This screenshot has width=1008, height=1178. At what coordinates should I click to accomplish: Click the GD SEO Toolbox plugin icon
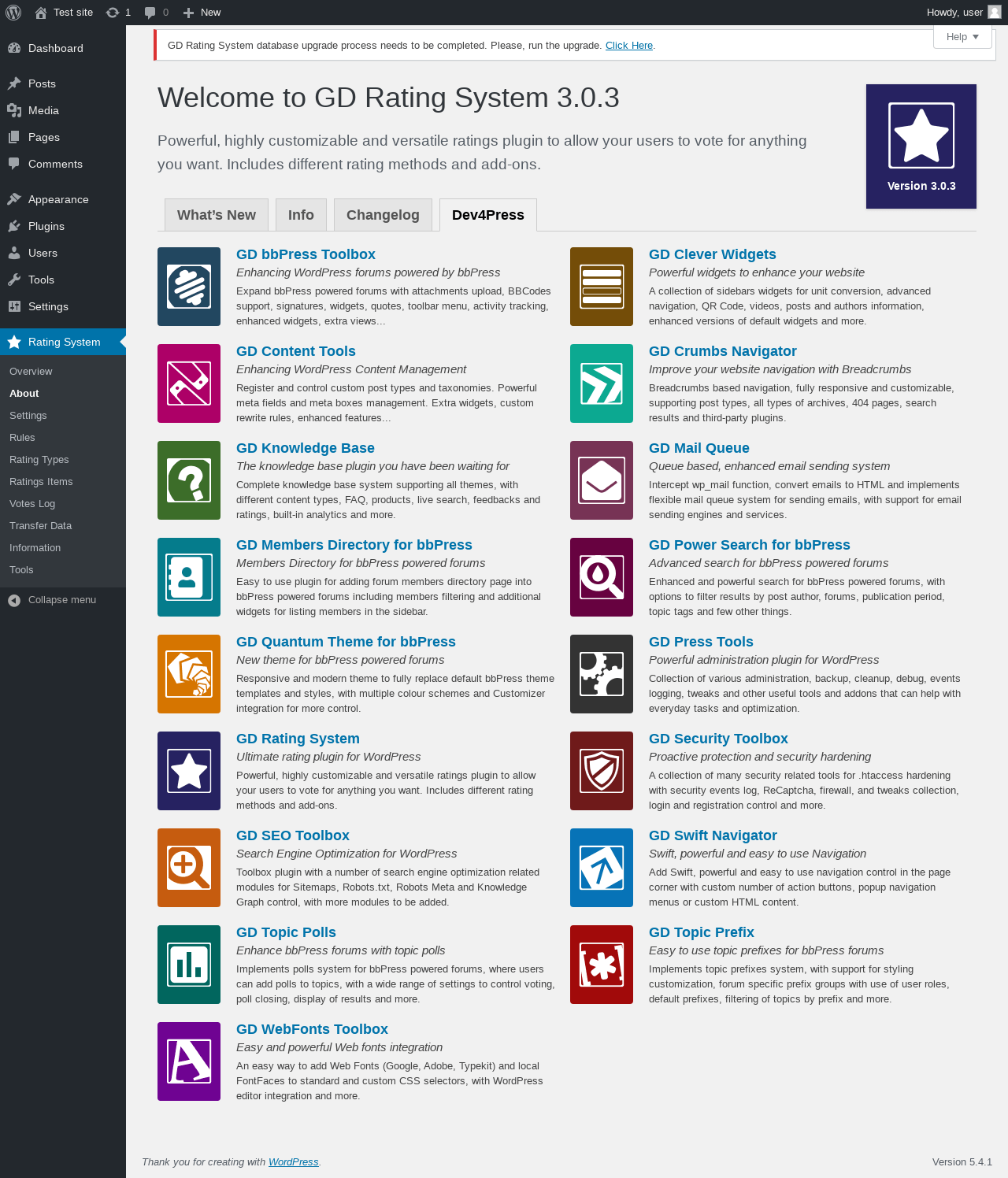point(189,868)
